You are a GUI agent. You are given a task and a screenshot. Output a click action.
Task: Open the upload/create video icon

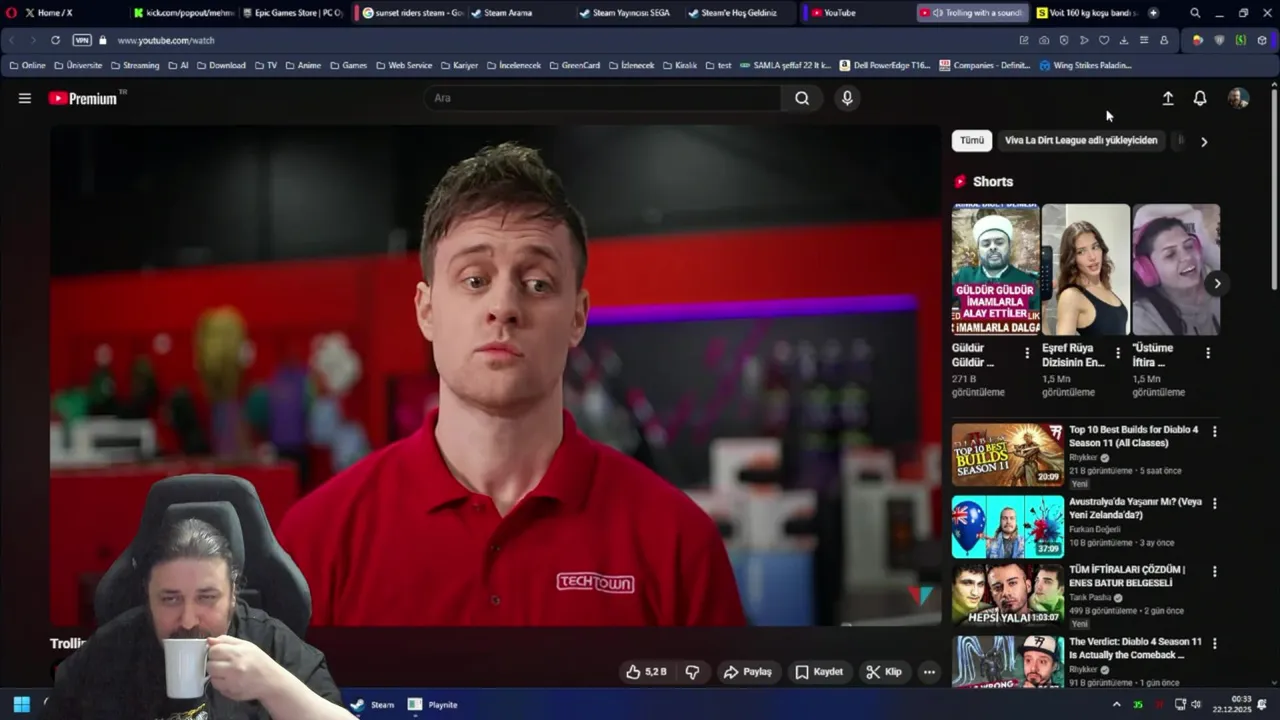coord(1167,98)
